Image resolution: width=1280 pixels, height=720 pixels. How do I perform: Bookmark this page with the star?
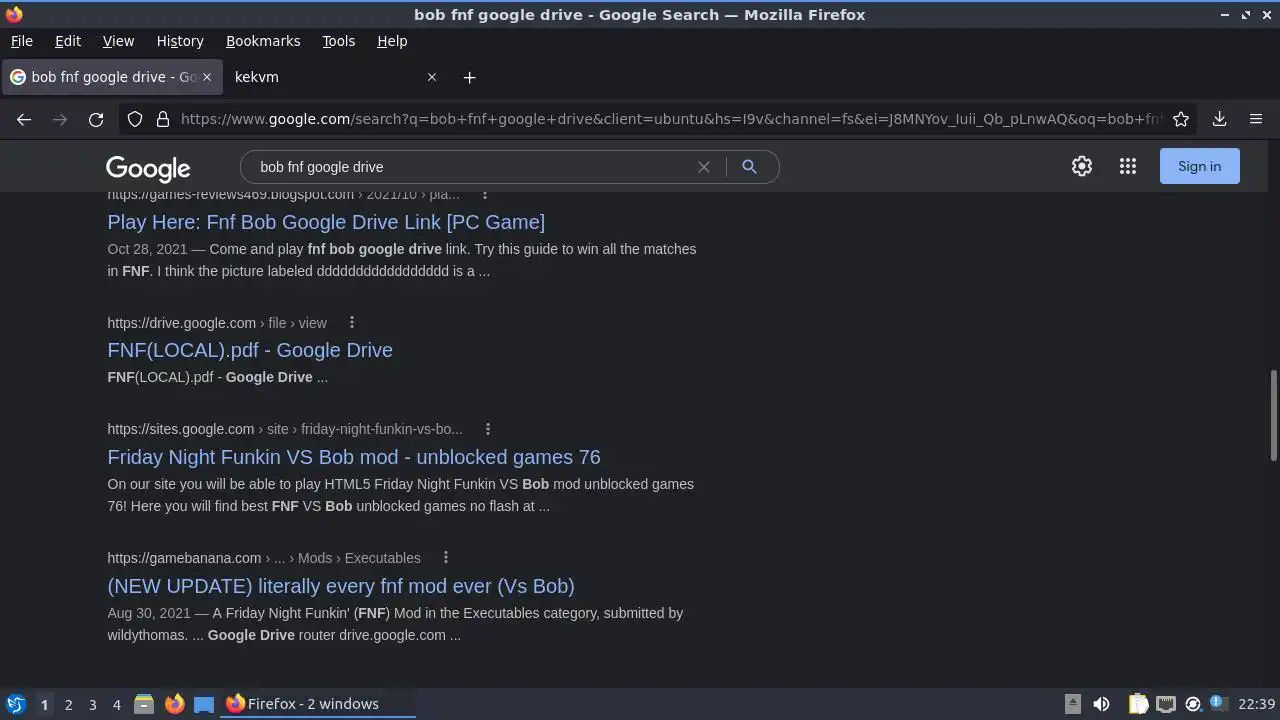point(1181,119)
